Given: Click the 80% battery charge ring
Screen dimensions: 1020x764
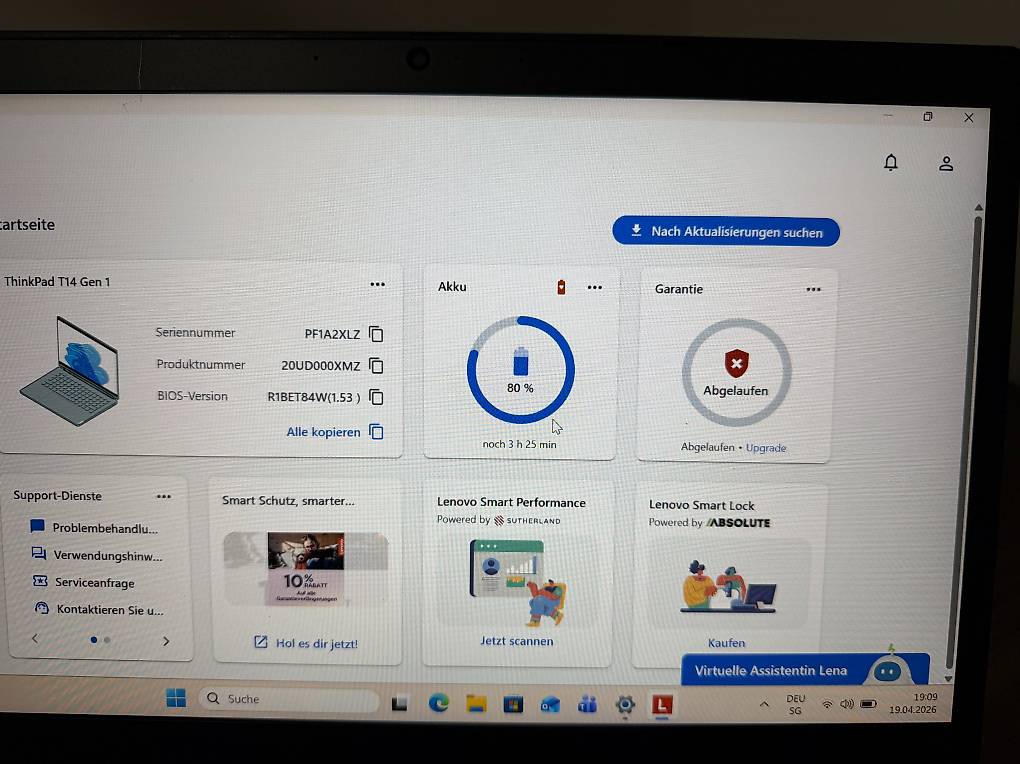Looking at the screenshot, I should (x=520, y=371).
